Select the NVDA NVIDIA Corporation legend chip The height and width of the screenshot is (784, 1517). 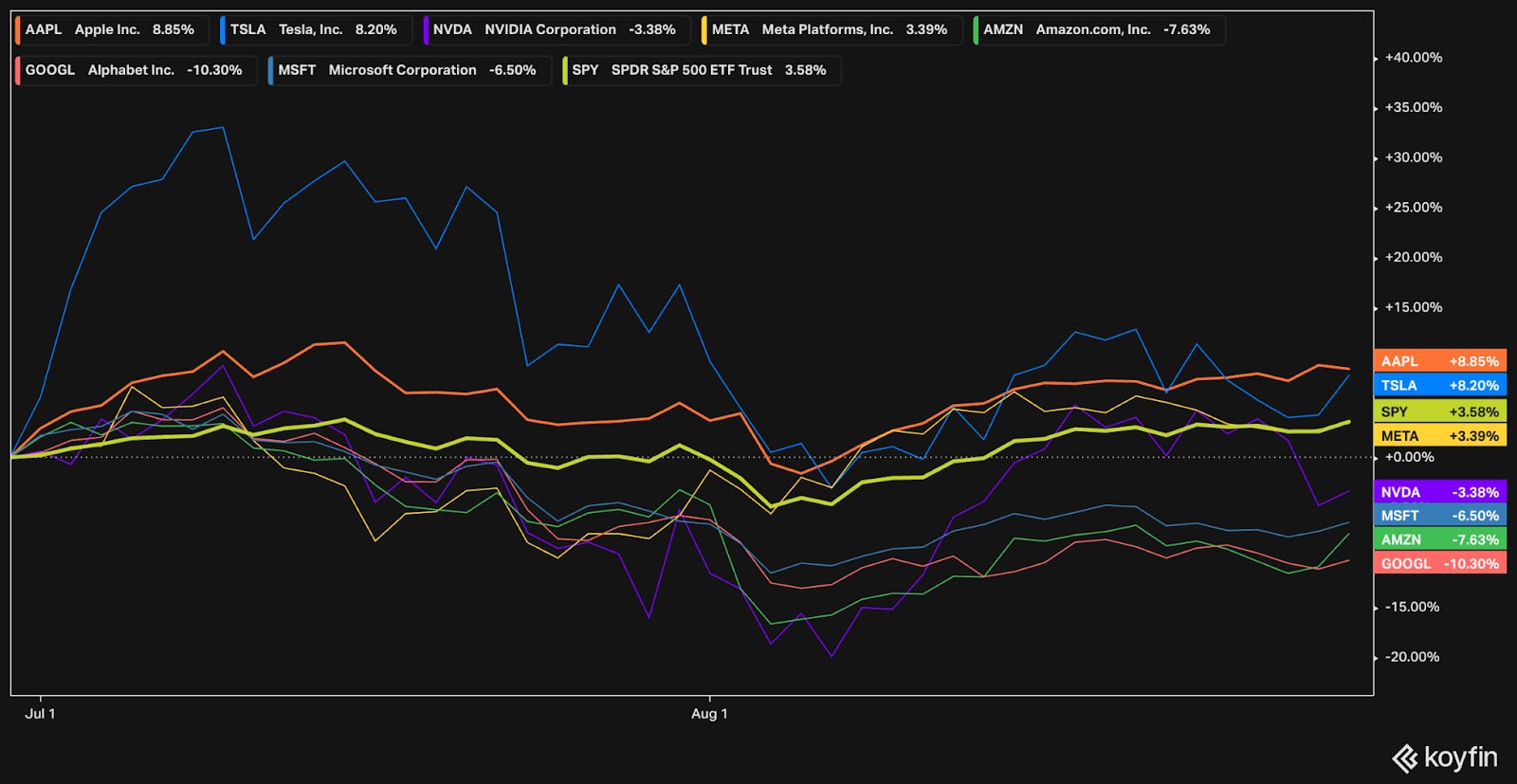coord(557,29)
